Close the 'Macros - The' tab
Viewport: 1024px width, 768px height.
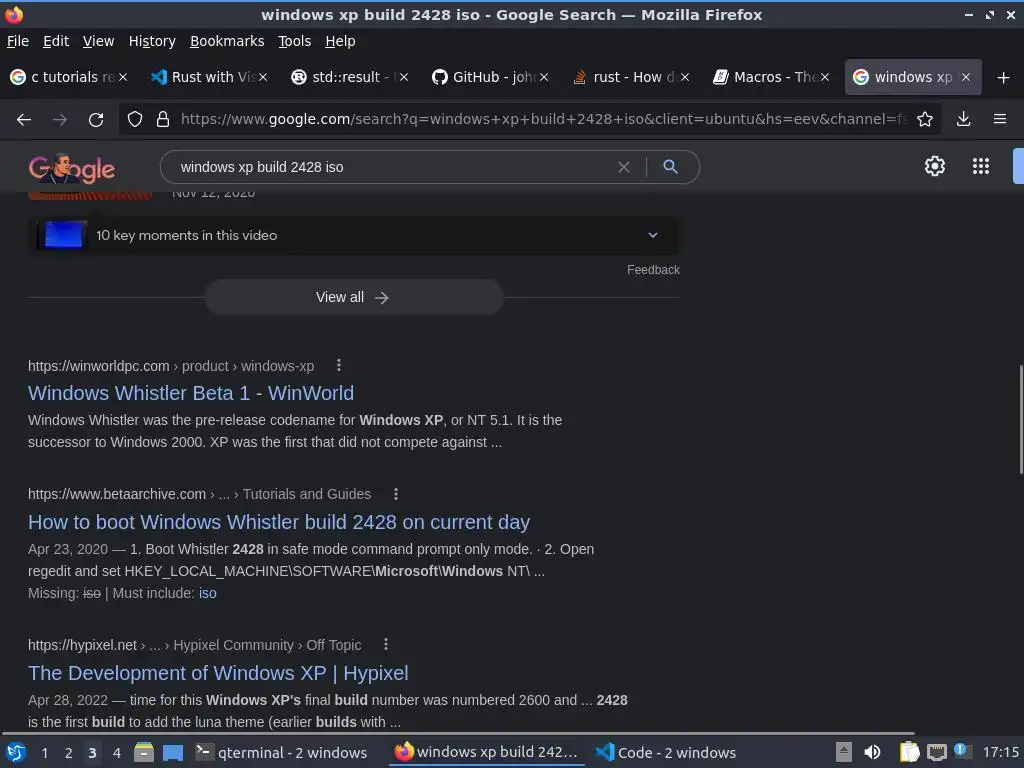825,77
